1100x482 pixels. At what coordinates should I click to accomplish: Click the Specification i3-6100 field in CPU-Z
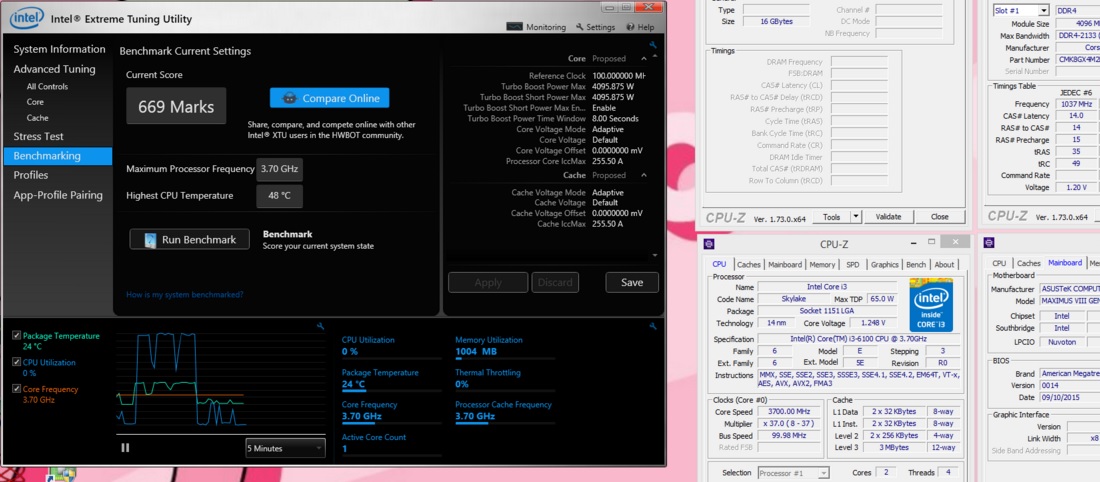click(x=859, y=339)
